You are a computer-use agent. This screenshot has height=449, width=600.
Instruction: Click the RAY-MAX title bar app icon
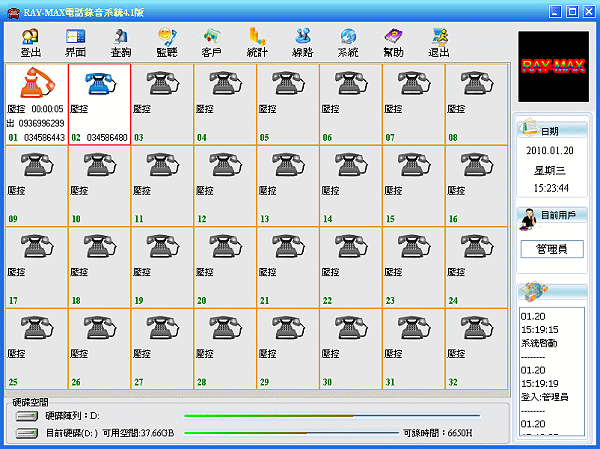pos(13,13)
